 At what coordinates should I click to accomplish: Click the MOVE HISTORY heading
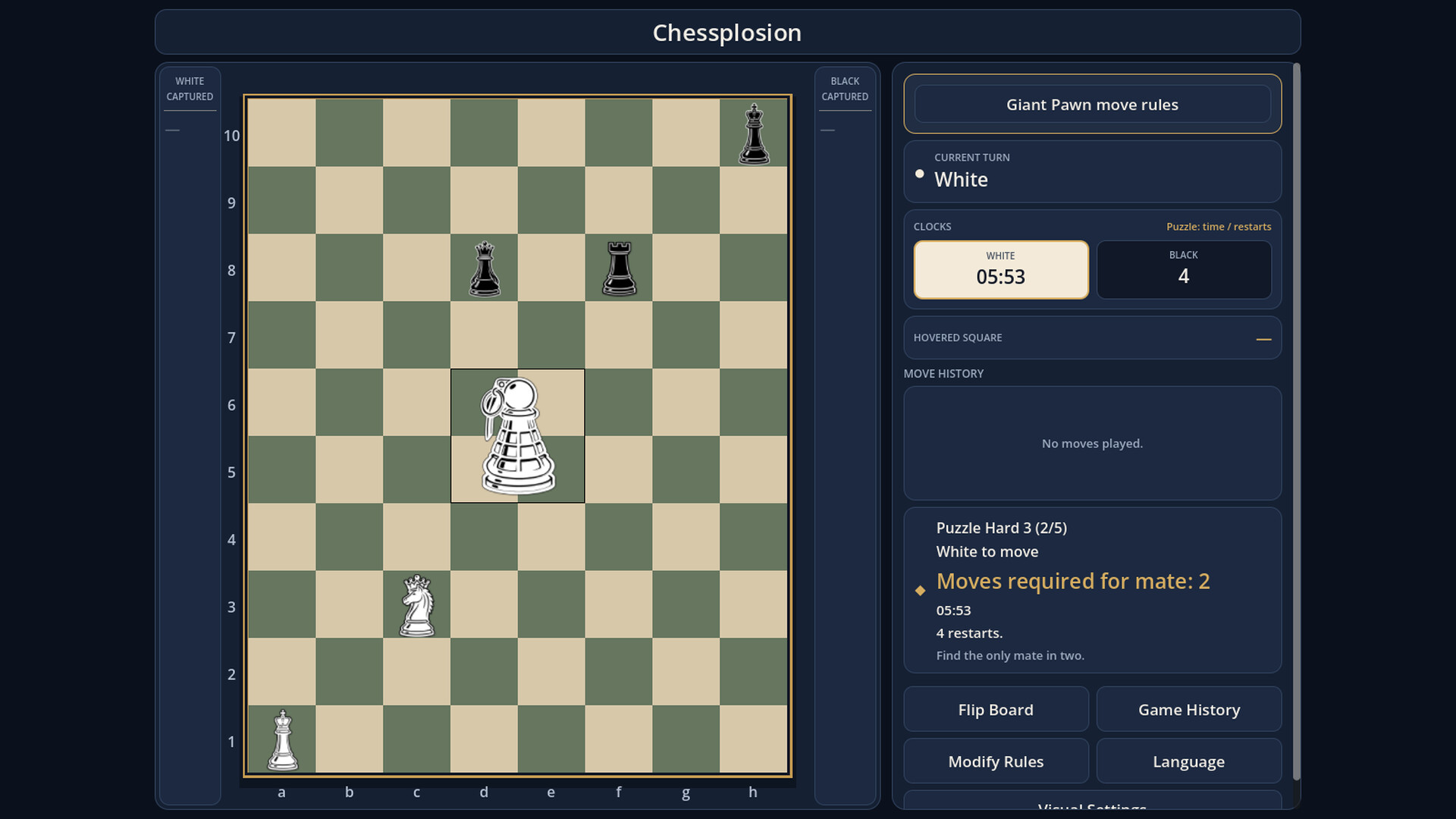(943, 374)
